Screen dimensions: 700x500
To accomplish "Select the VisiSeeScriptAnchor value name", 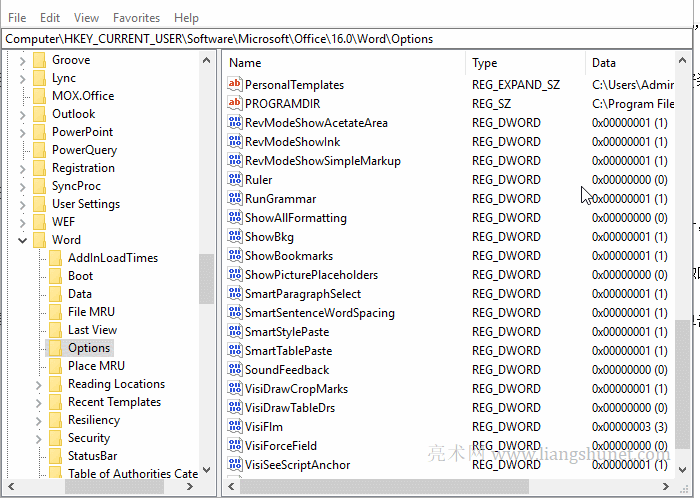I will coord(298,465).
